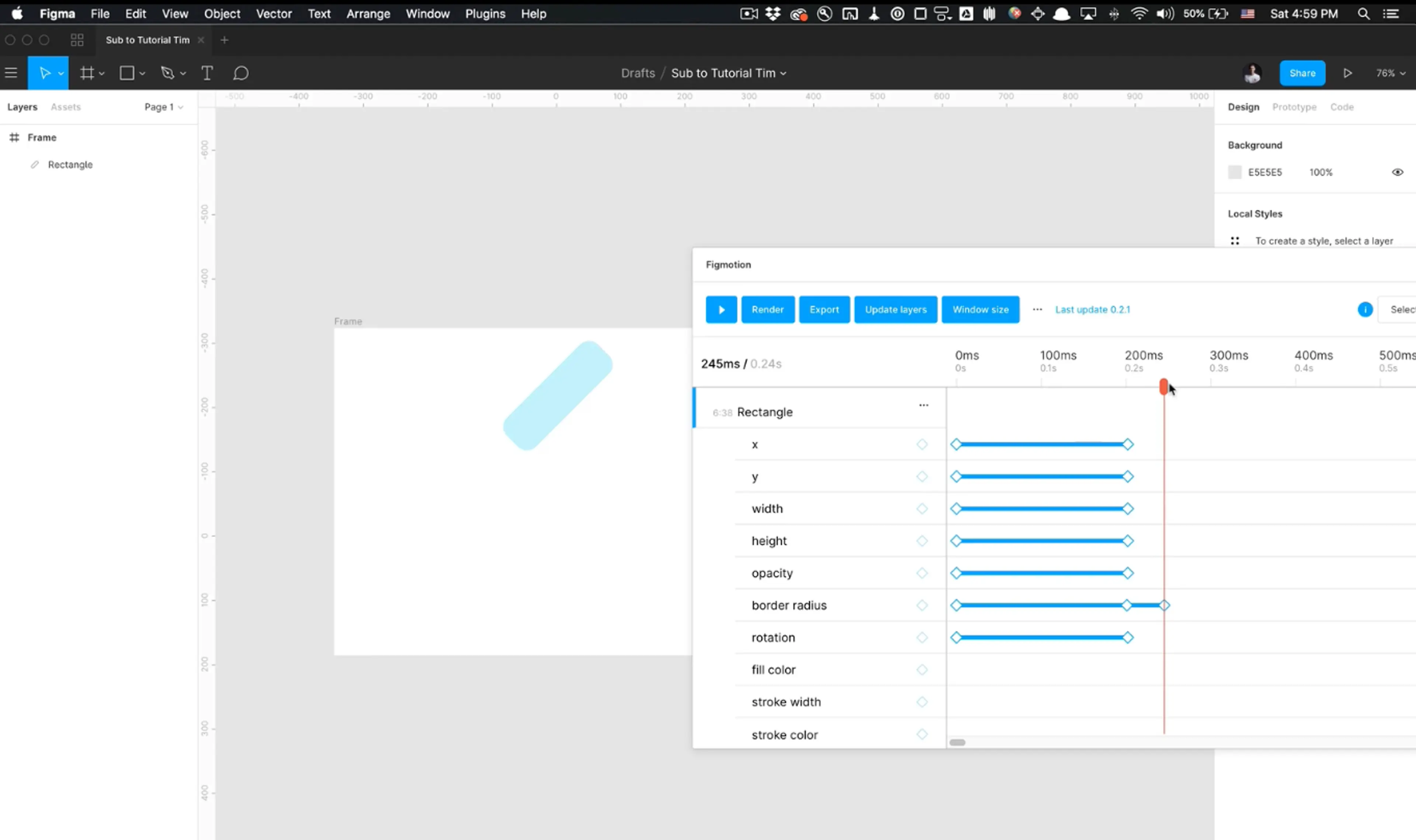Select the Rectangle shape tool
Screen dimensions: 1416x840
(x=127, y=73)
